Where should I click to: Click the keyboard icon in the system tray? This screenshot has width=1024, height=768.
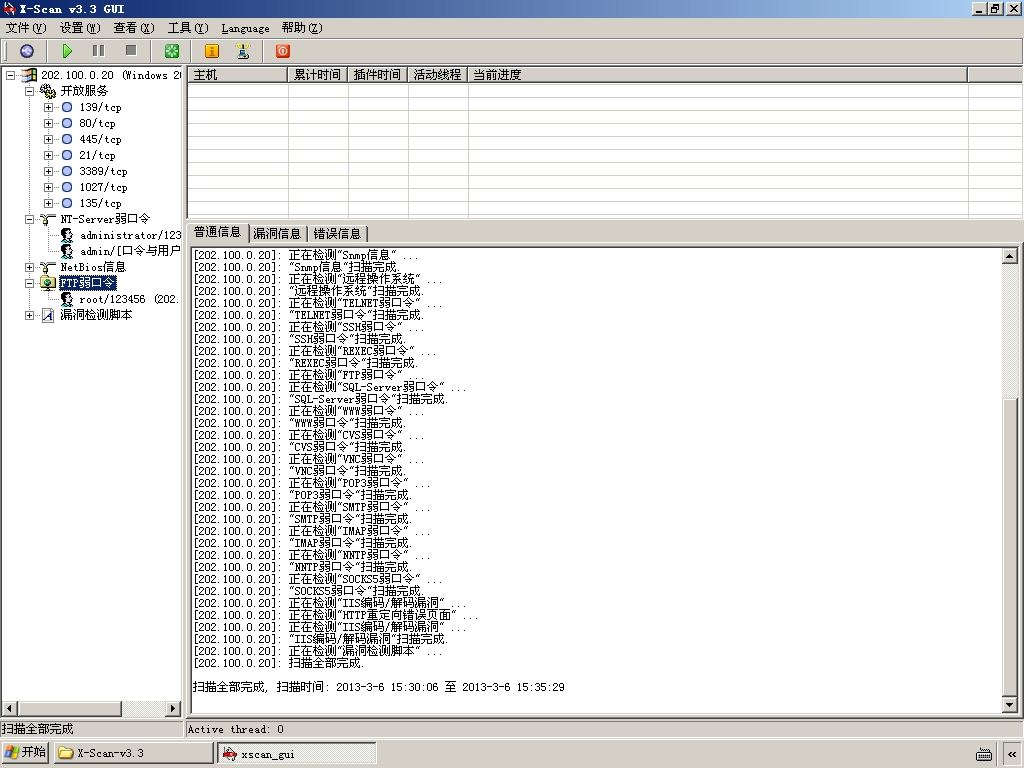click(x=984, y=754)
